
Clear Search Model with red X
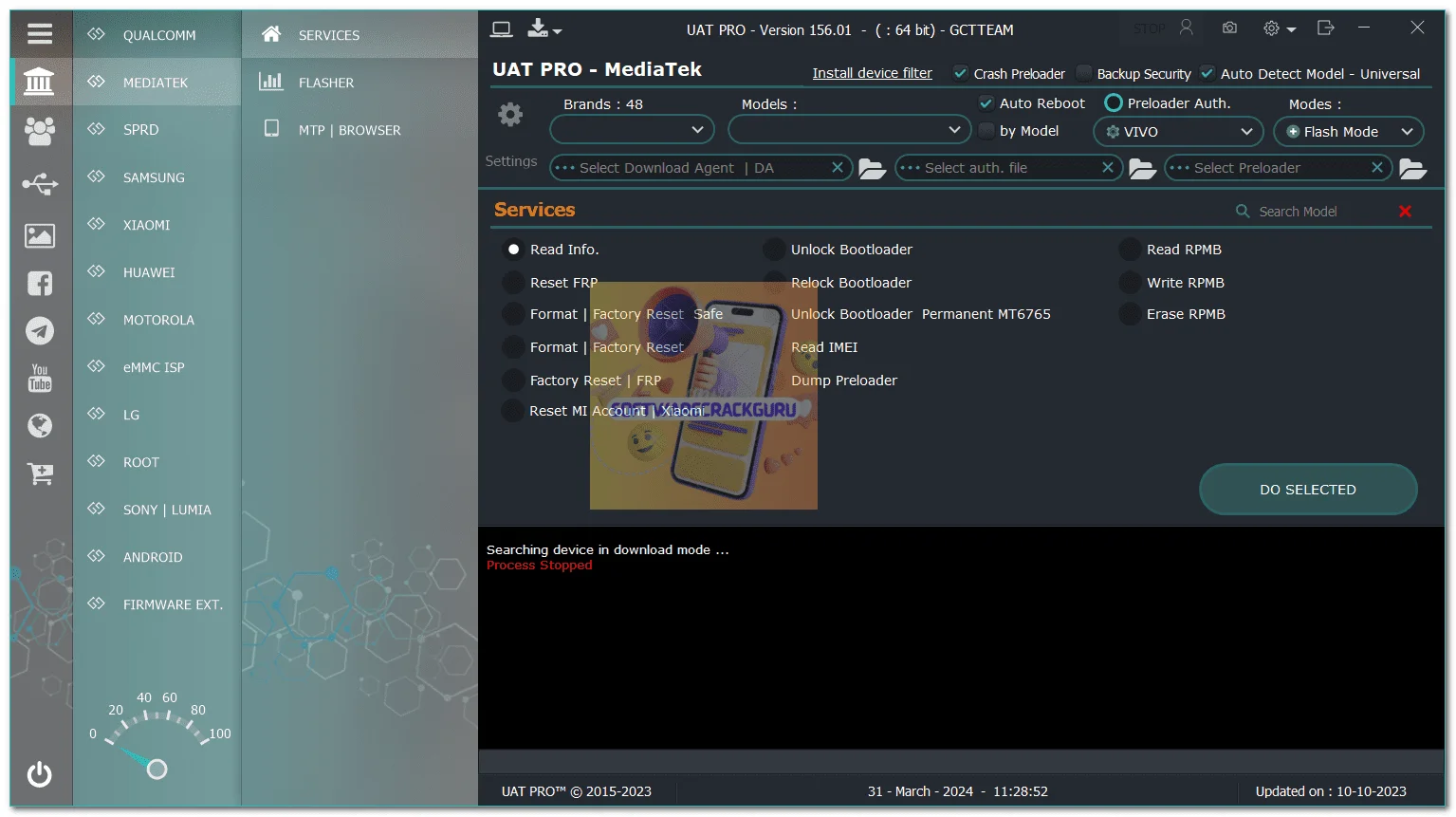point(1405,212)
